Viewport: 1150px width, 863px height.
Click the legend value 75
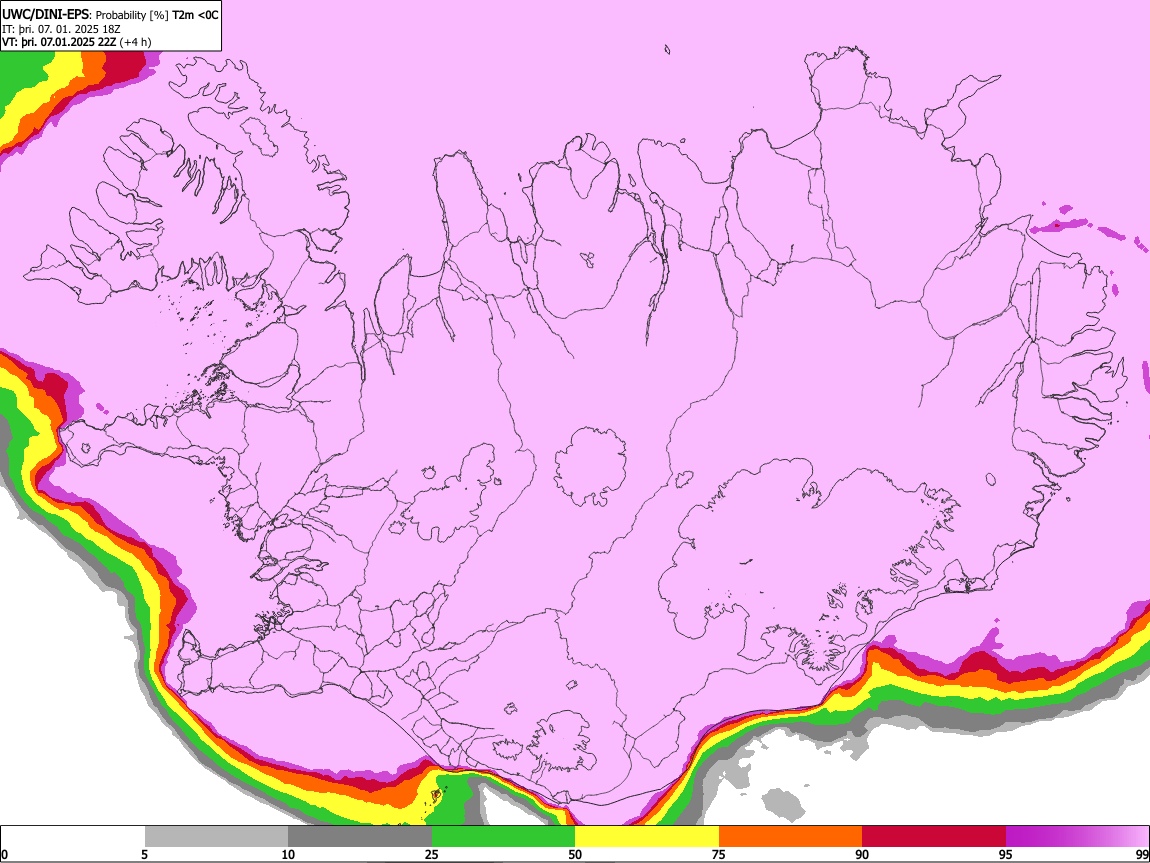(x=719, y=854)
